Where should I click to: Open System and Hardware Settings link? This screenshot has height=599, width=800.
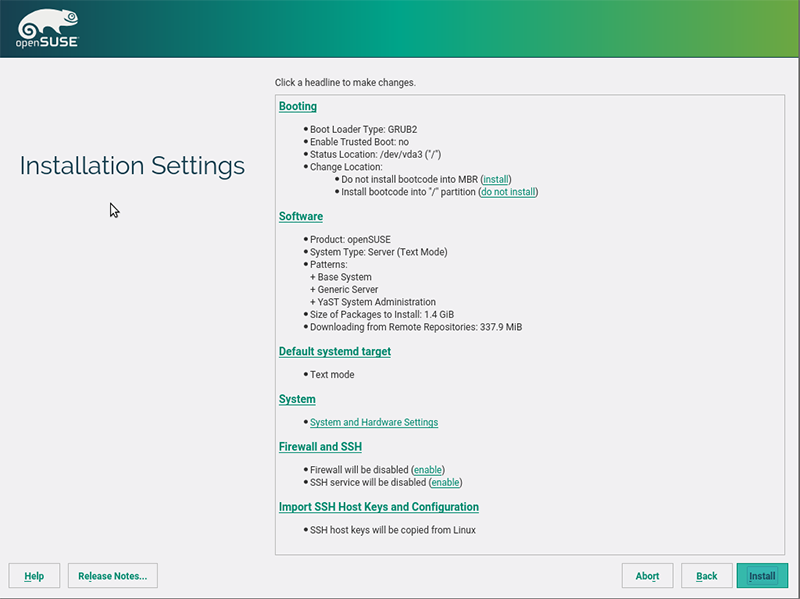tap(373, 423)
